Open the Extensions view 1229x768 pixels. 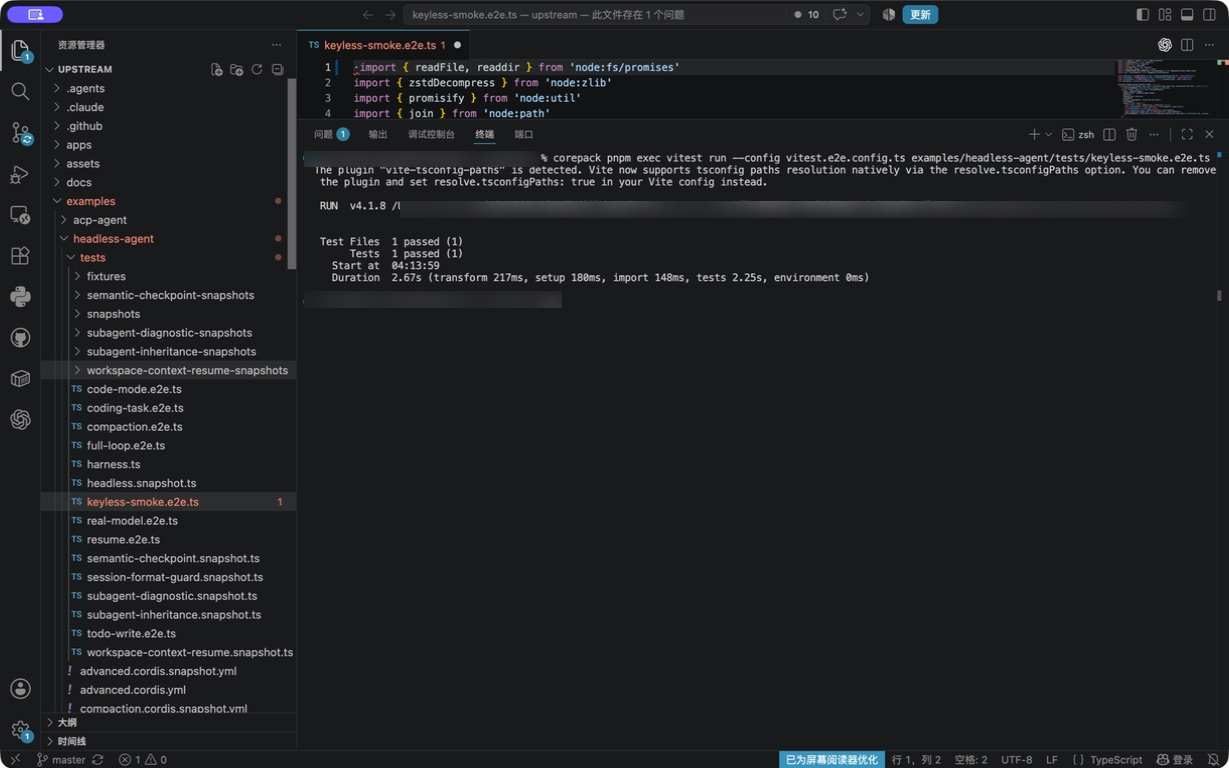[x=20, y=256]
